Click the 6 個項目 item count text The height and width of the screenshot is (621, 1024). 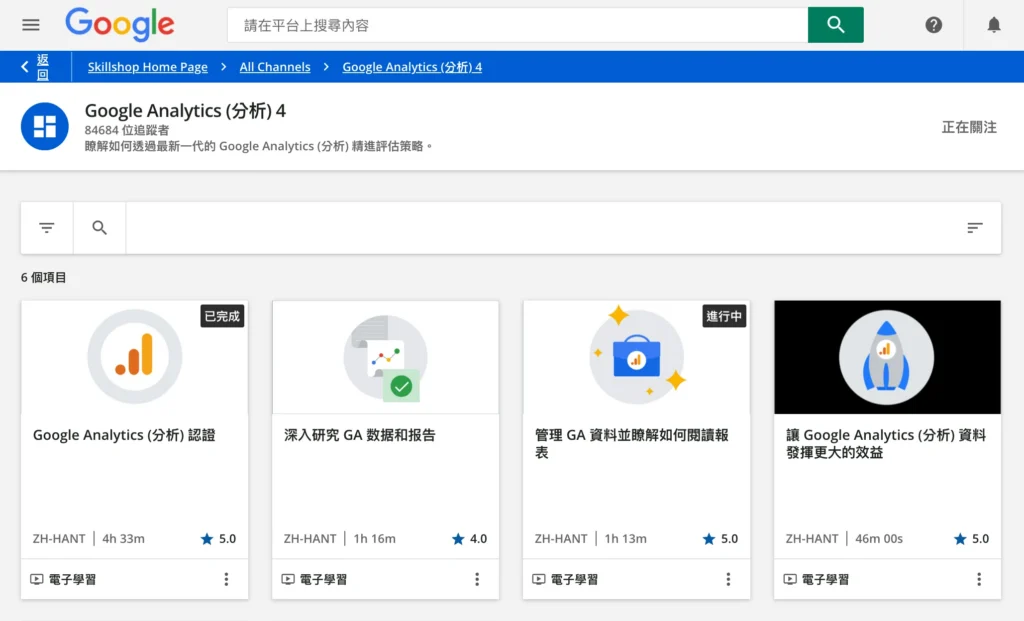[x=43, y=278]
